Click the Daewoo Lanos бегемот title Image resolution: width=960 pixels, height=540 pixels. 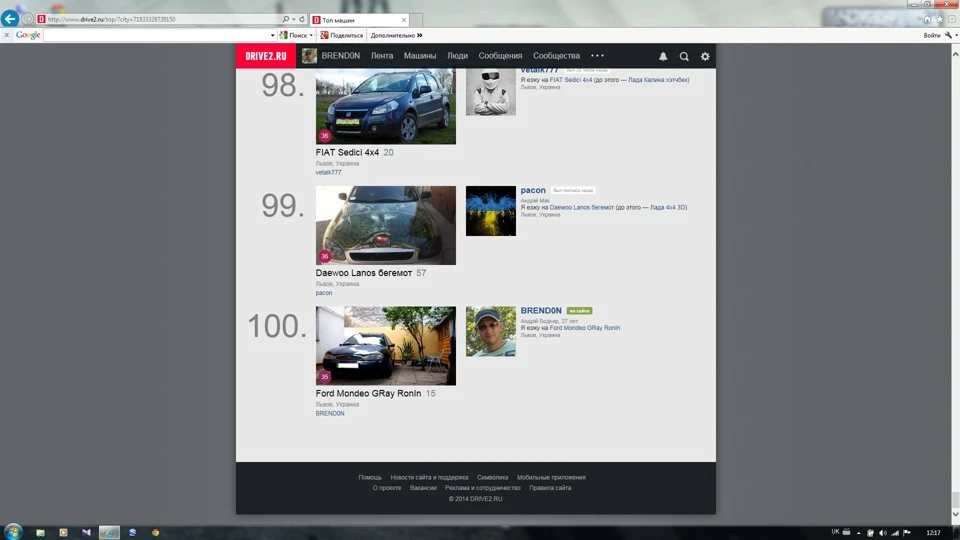364,273
